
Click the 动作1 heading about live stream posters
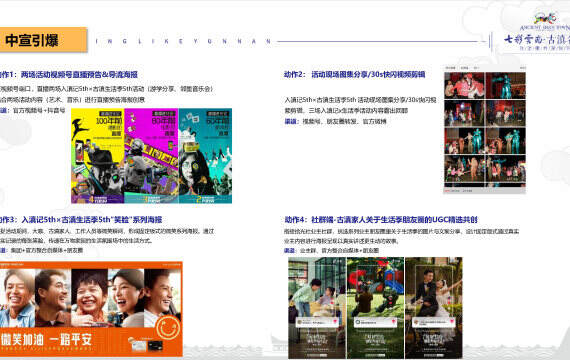pos(69,75)
